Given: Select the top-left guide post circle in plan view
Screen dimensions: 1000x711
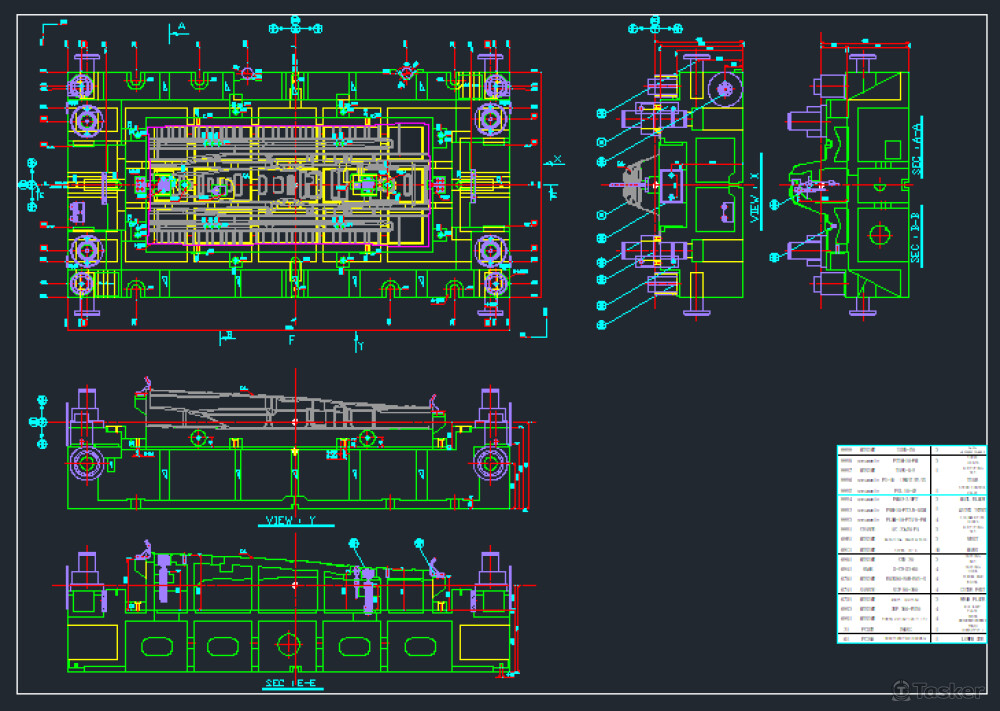Looking at the screenshot, I should coord(85,120).
